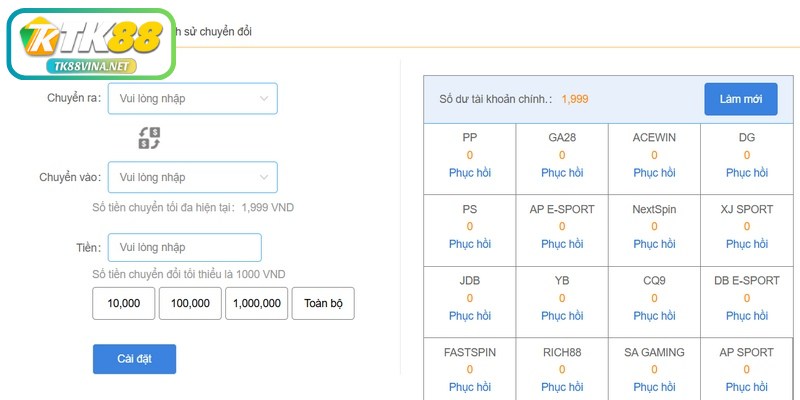Screen dimensions: 800x400
Task: Open the Chuyển ra dropdown
Action: (x=192, y=98)
